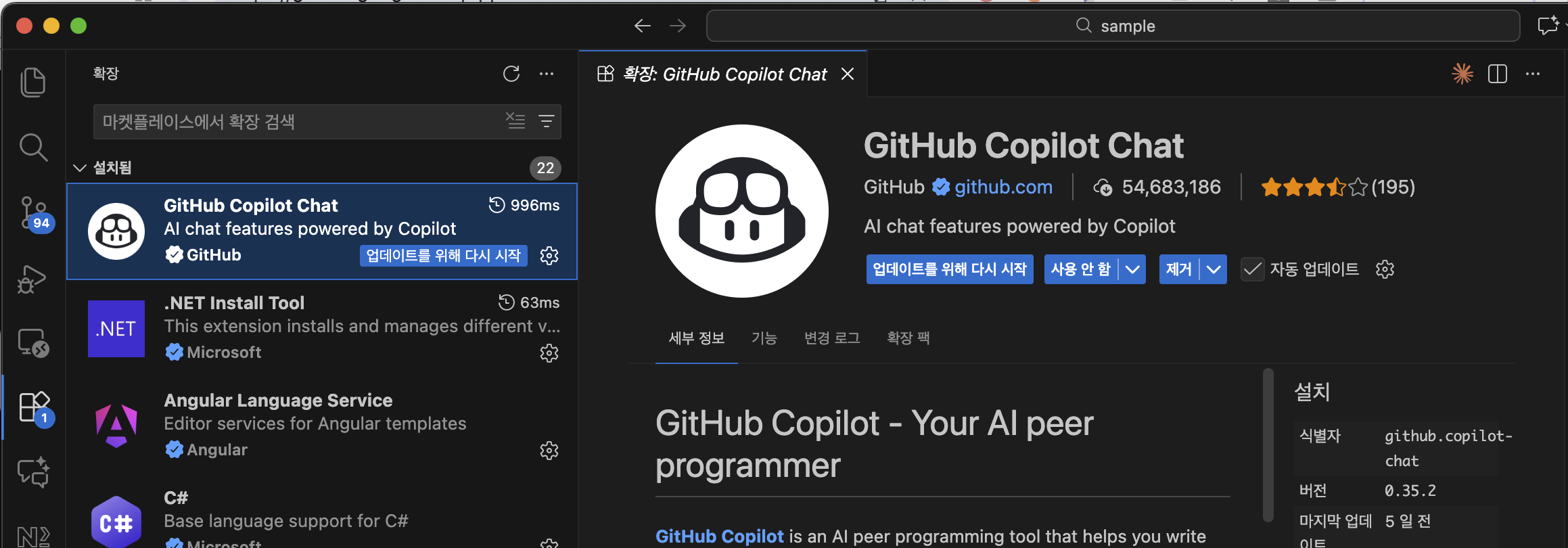The width and height of the screenshot is (1568, 548).
Task: Open editor more actions ellipsis
Action: pyautogui.click(x=1533, y=74)
